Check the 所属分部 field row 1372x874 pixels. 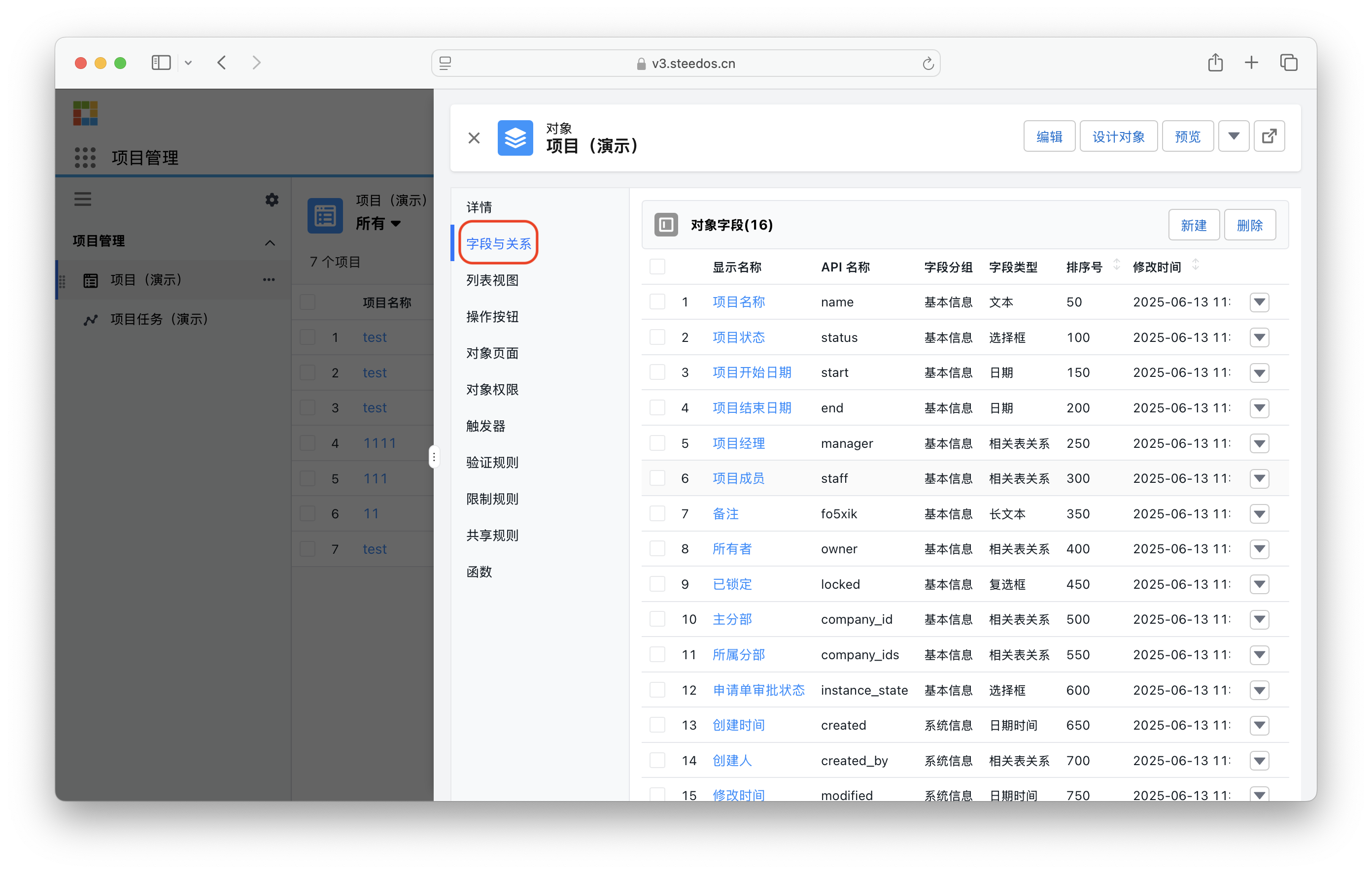657,655
